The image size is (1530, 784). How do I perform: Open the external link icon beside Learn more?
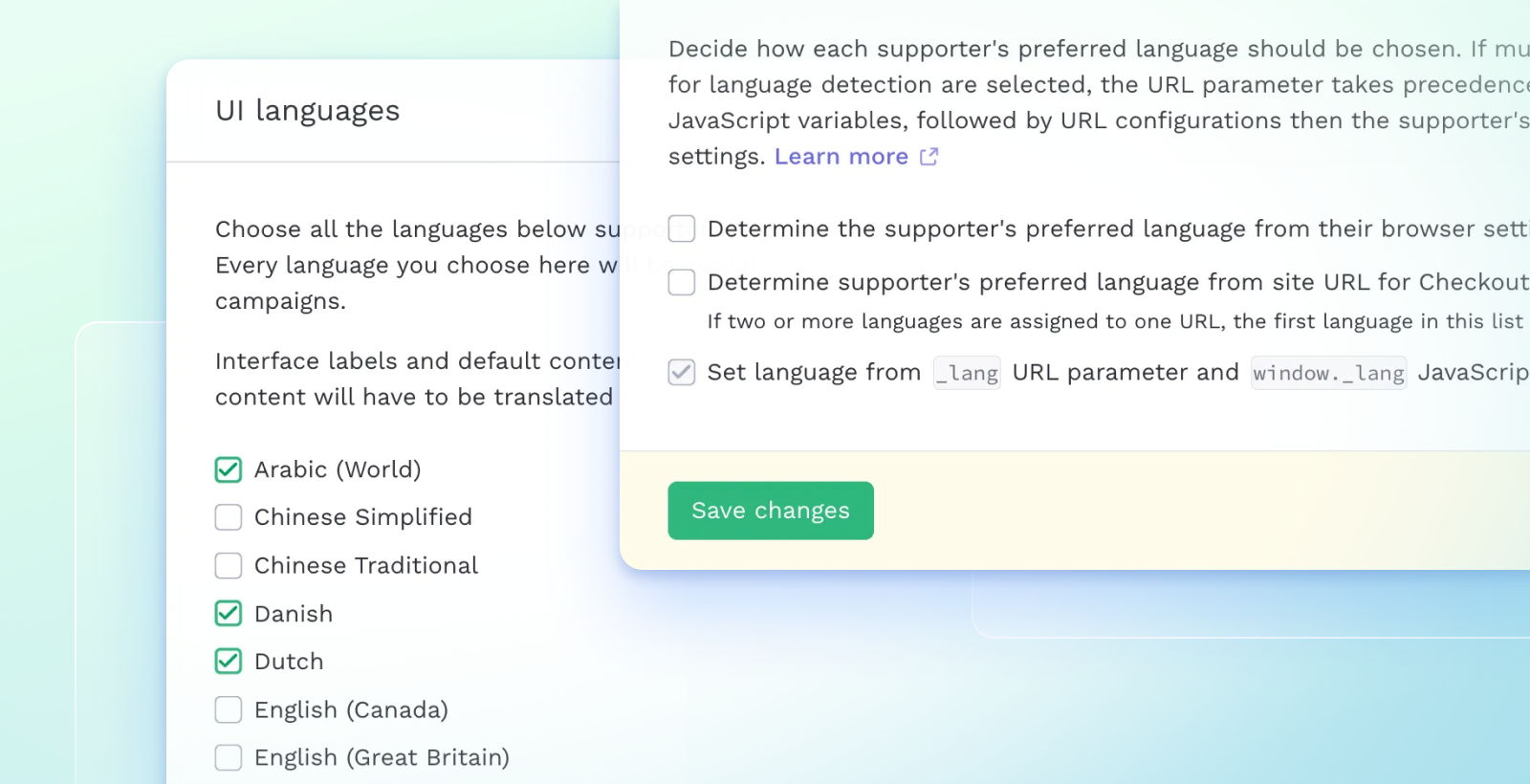coord(929,157)
